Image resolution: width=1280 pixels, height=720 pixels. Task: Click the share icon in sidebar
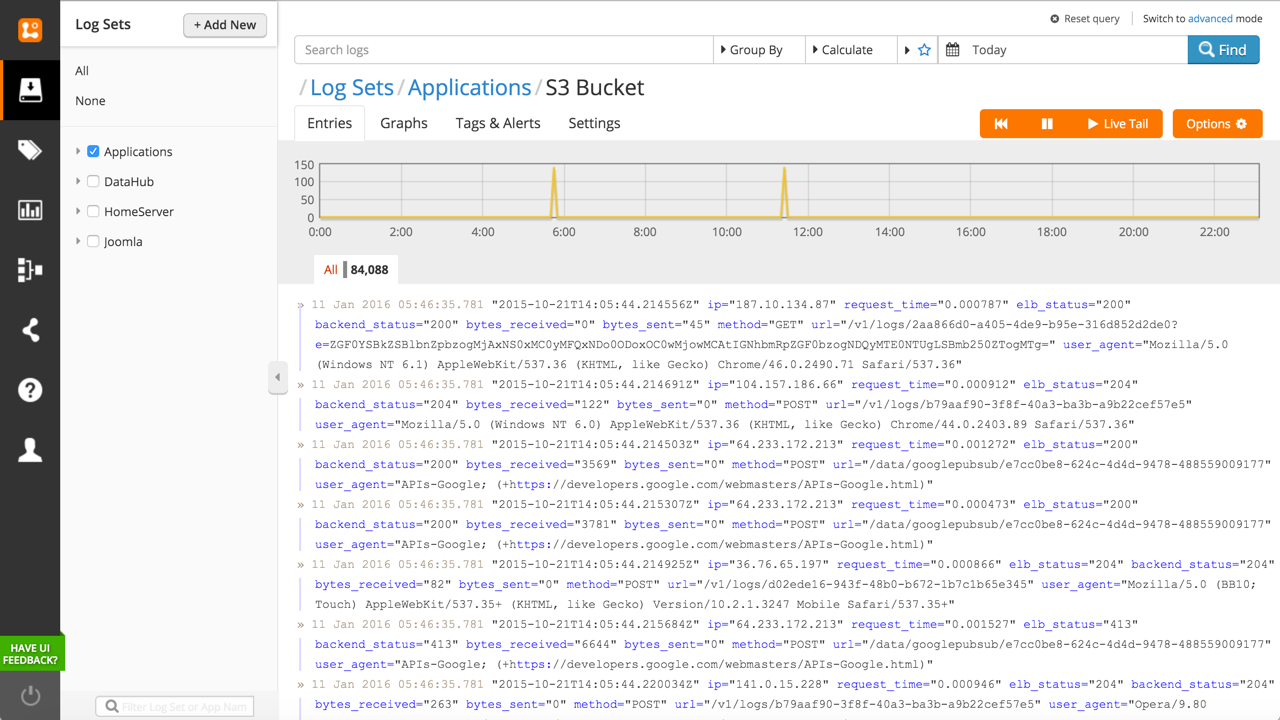30,330
